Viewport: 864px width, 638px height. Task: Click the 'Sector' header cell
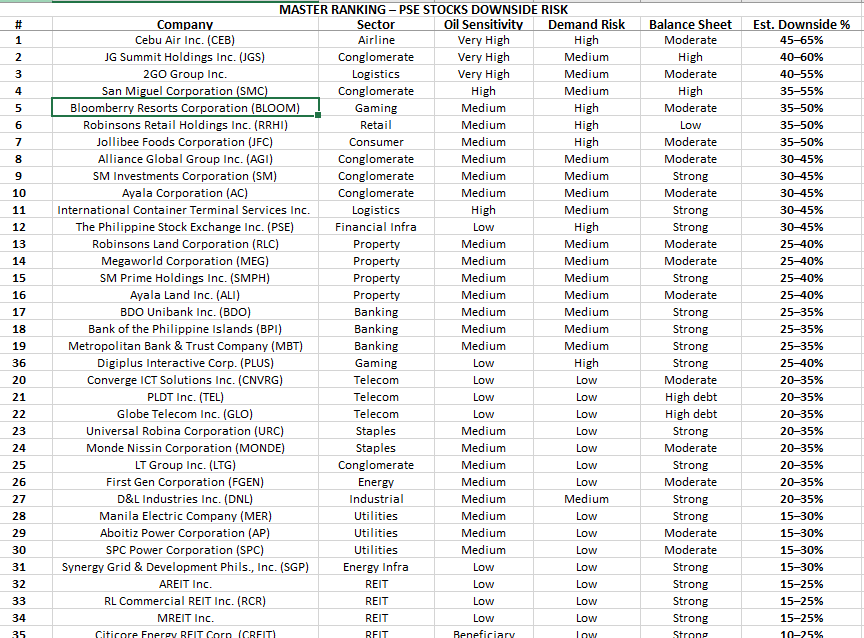coord(376,24)
